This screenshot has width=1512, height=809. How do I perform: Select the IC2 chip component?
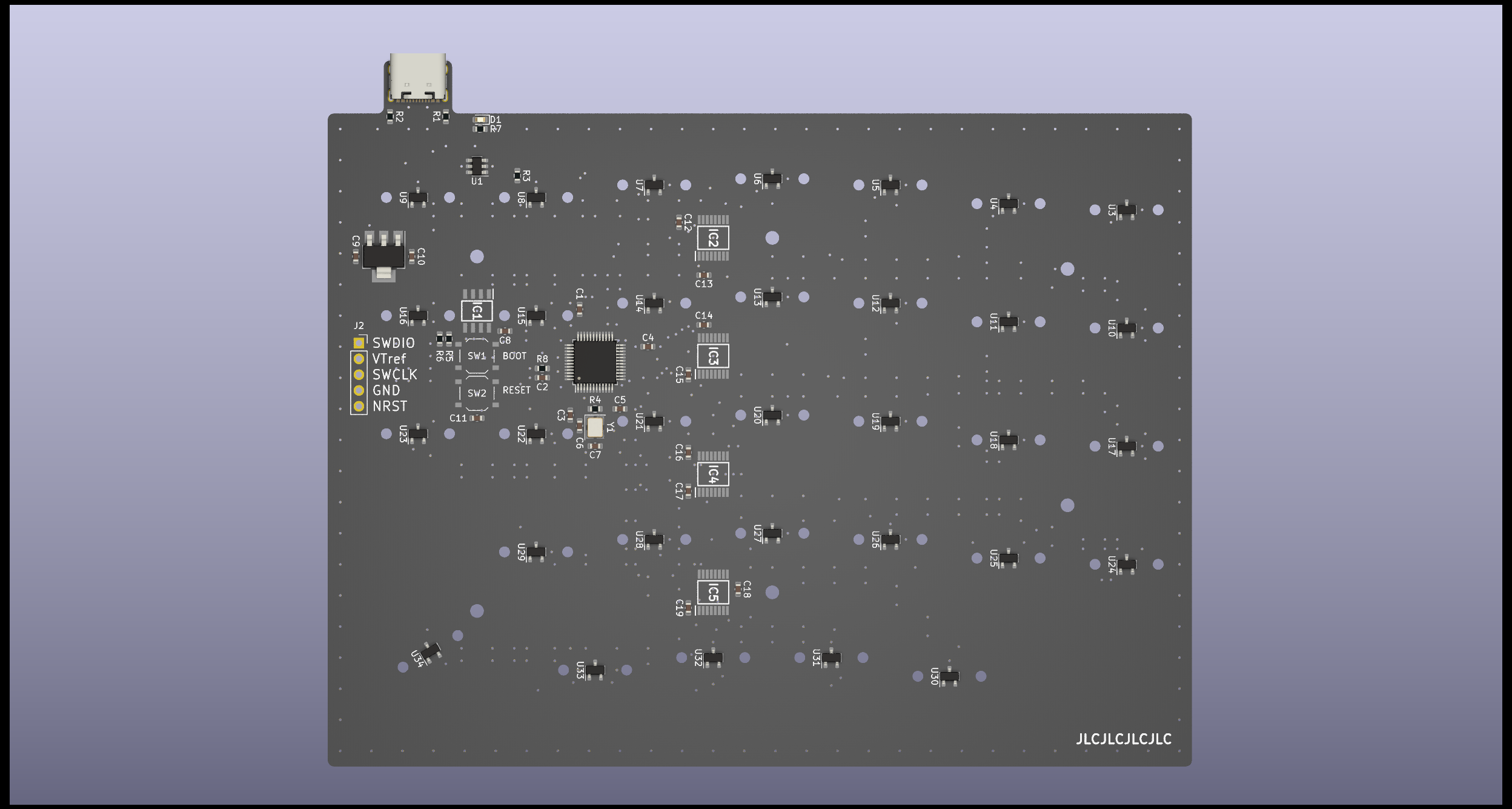pos(712,238)
